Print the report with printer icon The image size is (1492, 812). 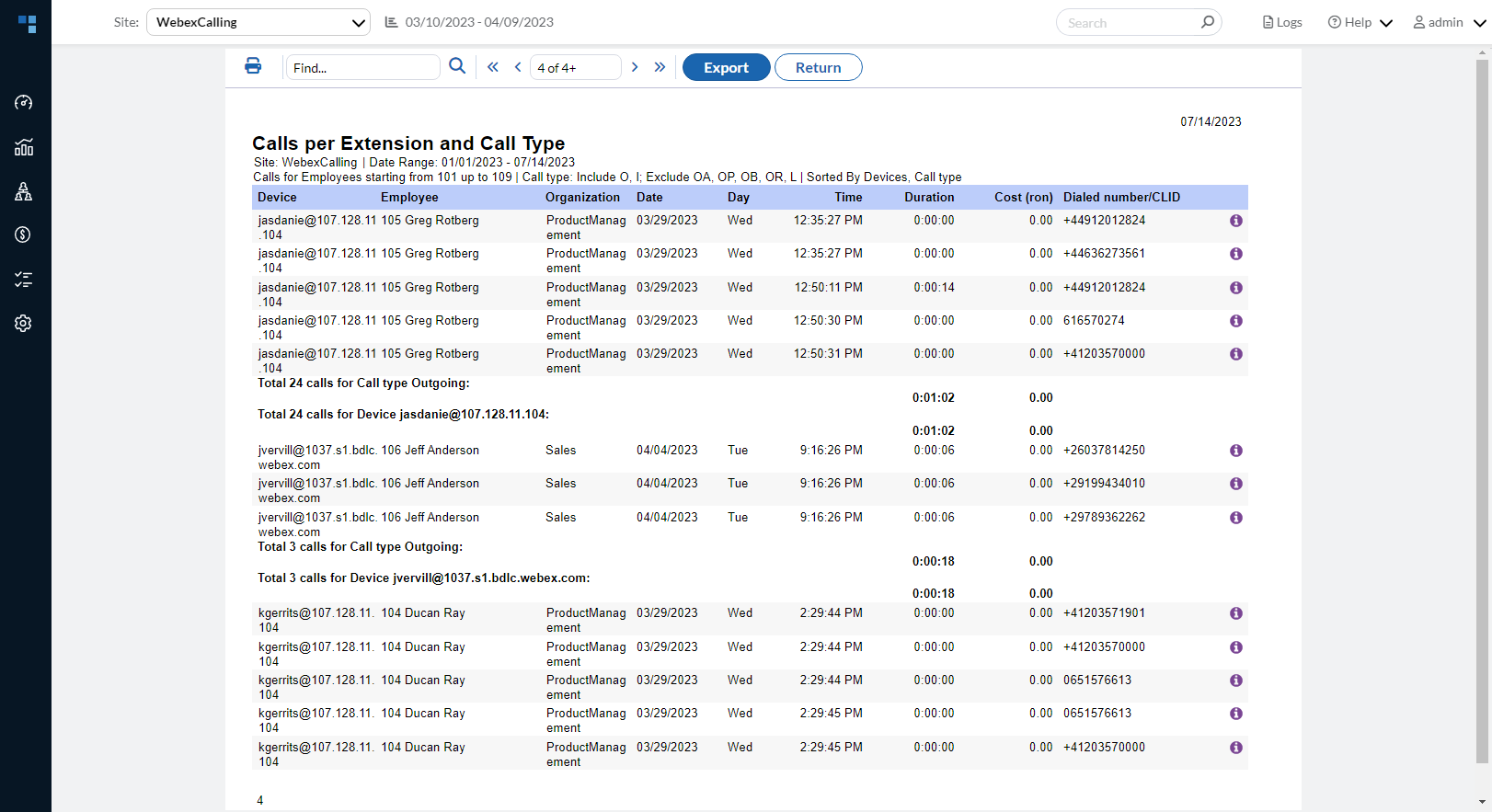pyautogui.click(x=253, y=66)
